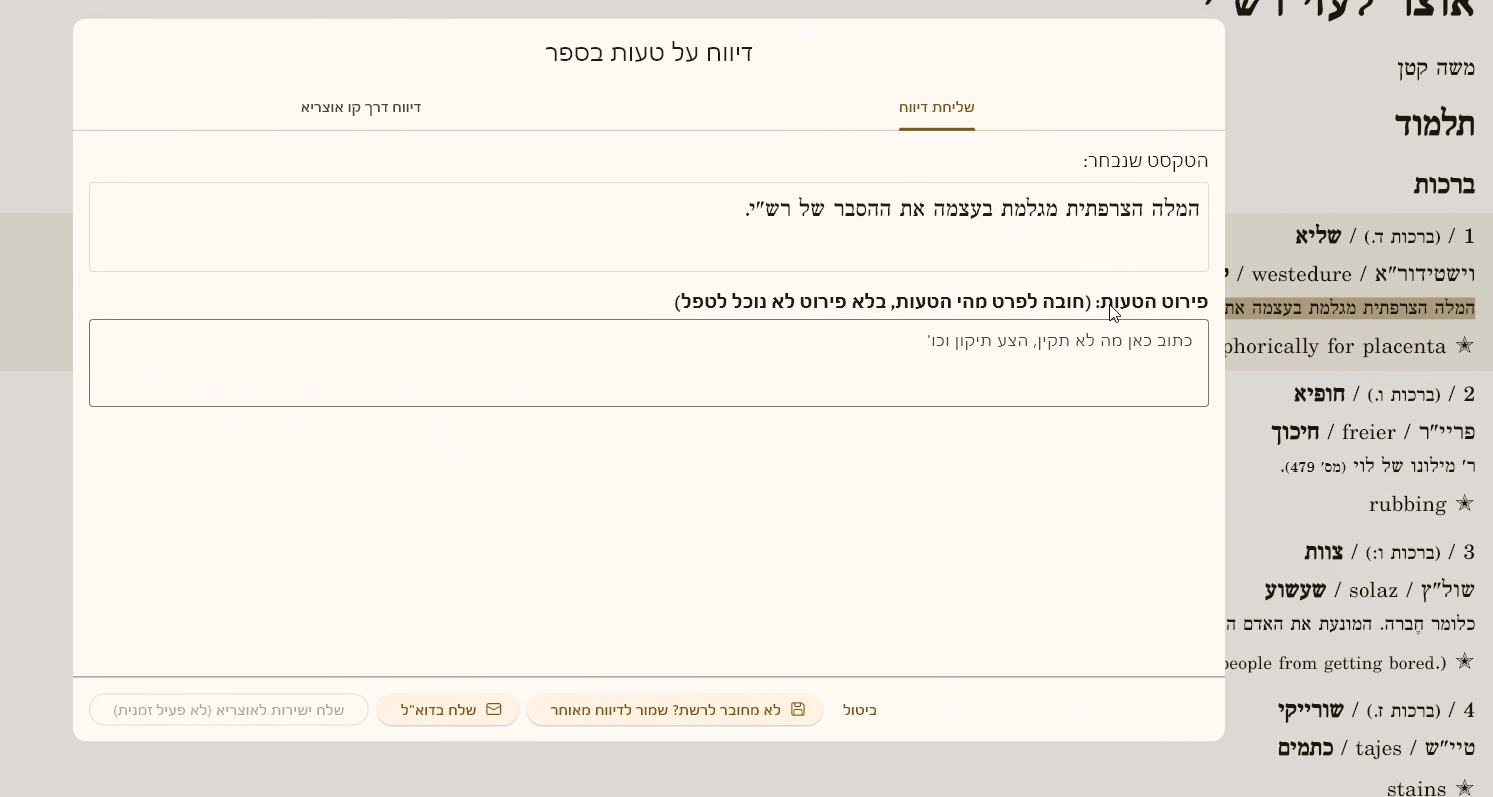The width and height of the screenshot is (1493, 797).
Task: Switch to the 'שליחת דיווח' tab
Action: (936, 107)
